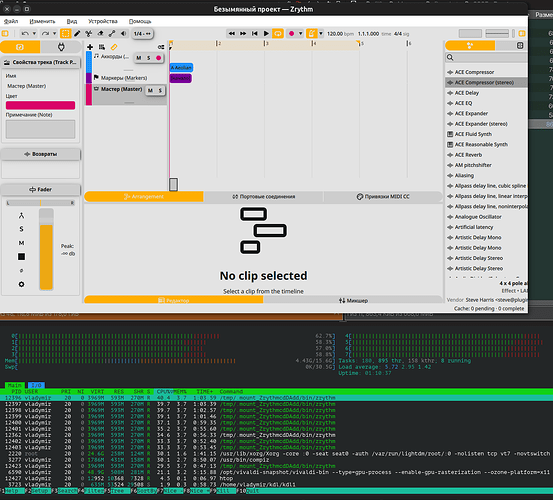Select the pencil Edit tool
Image resolution: width=553 pixels, height=500 pixels.
tap(77, 33)
